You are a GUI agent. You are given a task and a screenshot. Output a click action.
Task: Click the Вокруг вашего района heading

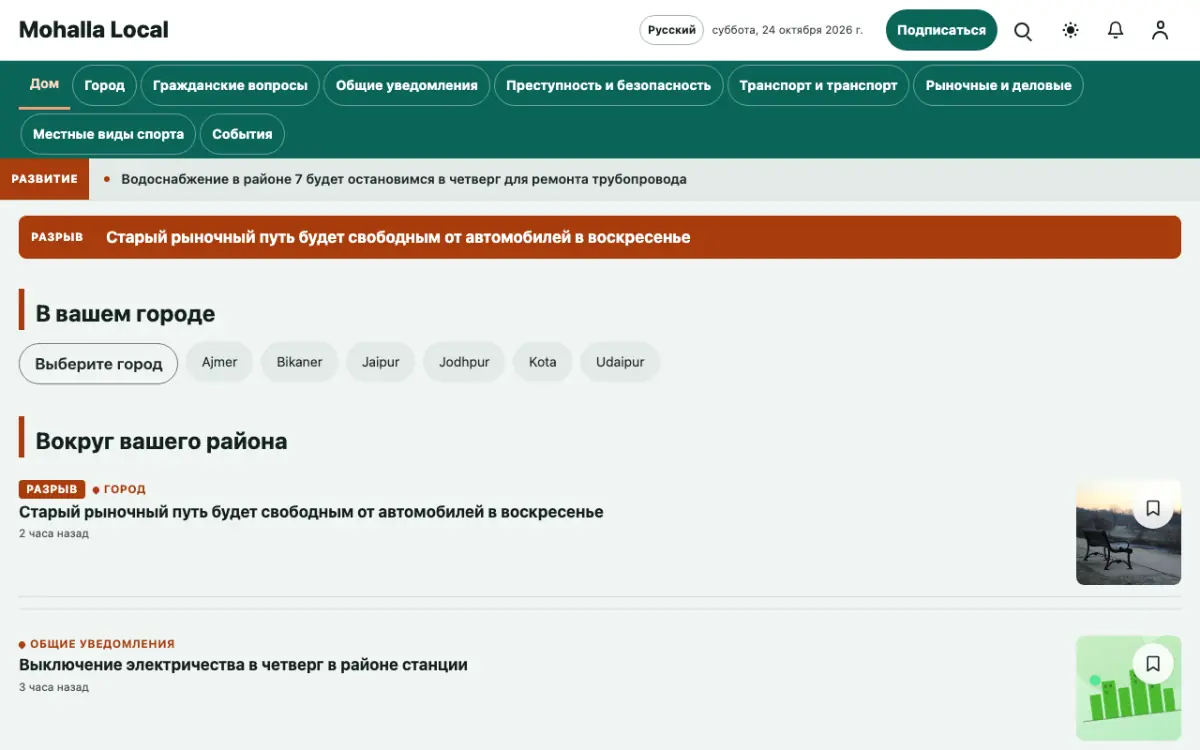point(161,441)
